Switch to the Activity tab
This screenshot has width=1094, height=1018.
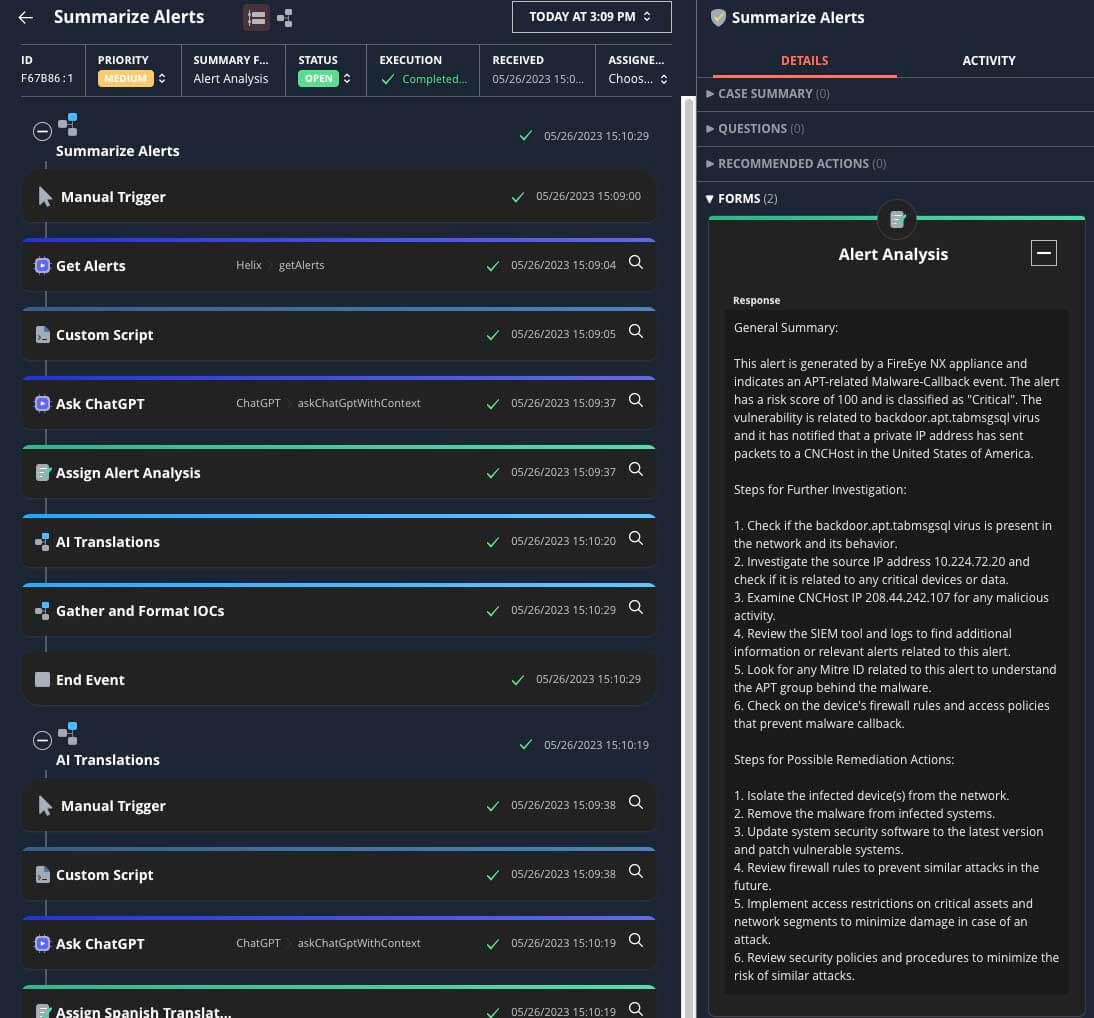click(988, 60)
